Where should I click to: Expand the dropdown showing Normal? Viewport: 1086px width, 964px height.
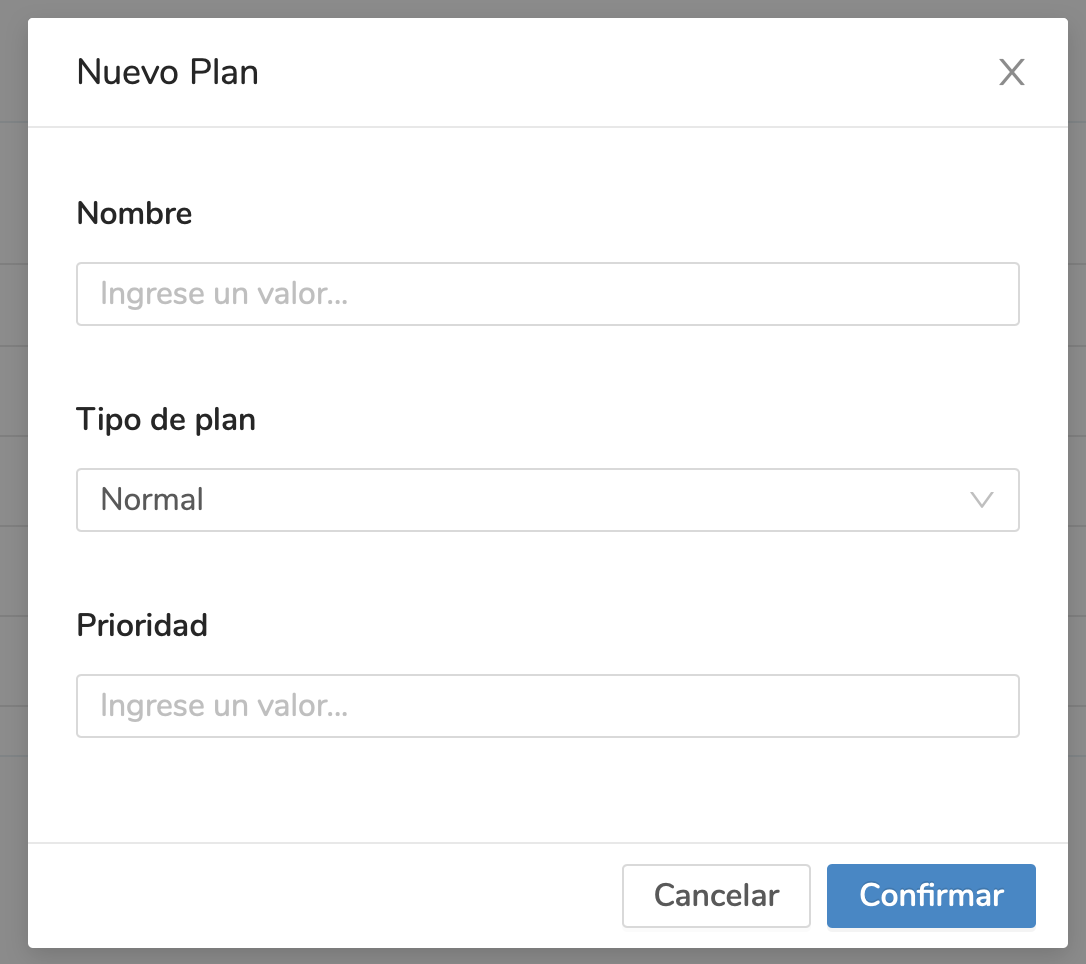548,500
